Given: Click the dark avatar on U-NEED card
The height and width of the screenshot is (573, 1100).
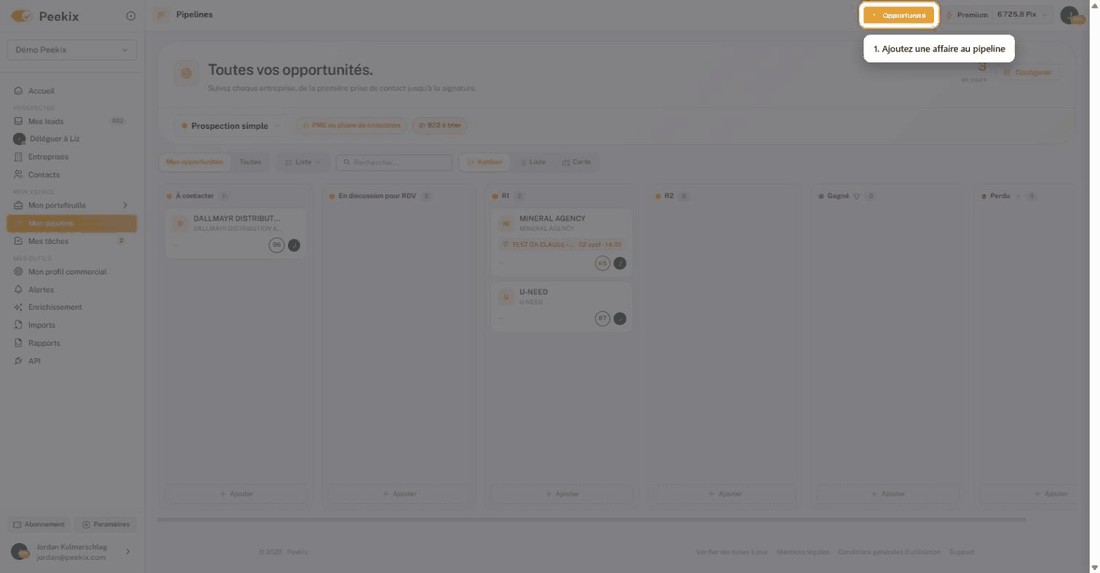Looking at the screenshot, I should [619, 318].
